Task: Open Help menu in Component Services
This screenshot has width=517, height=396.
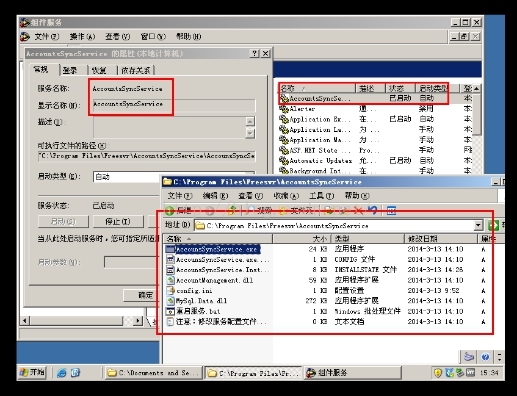Action: 189,36
